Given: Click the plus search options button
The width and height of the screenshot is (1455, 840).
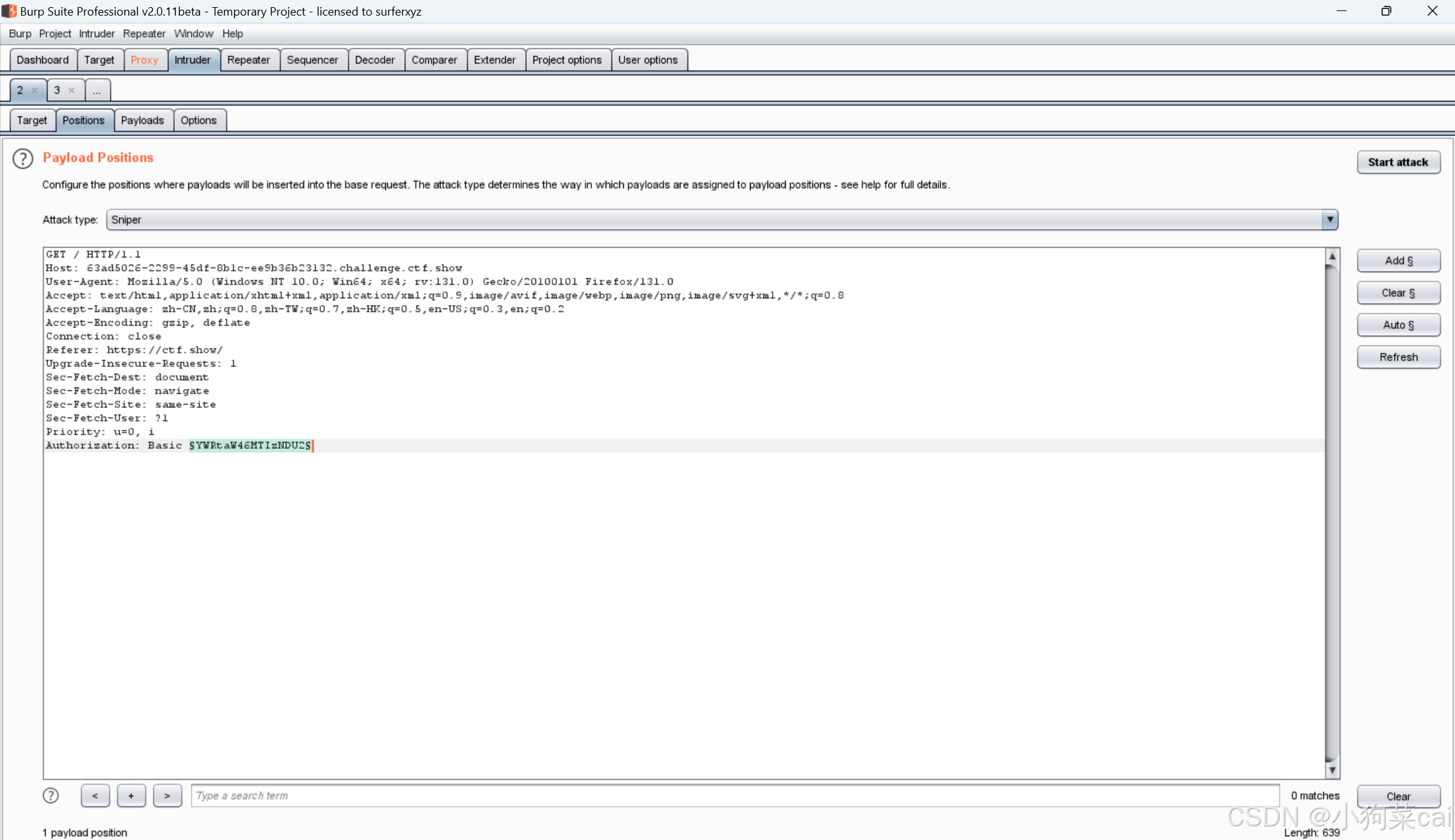Looking at the screenshot, I should [x=131, y=796].
